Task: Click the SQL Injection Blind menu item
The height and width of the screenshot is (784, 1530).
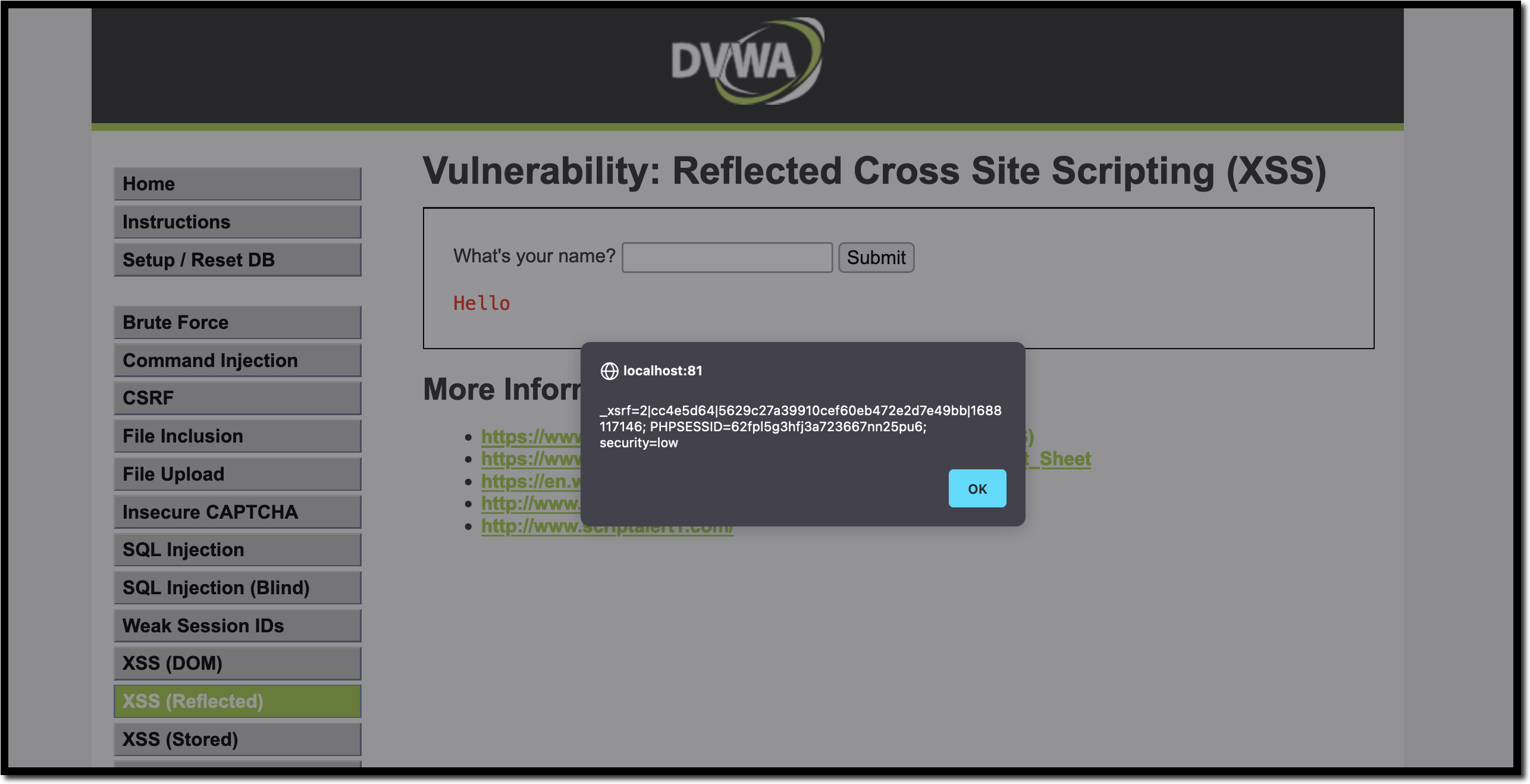Action: tap(237, 588)
